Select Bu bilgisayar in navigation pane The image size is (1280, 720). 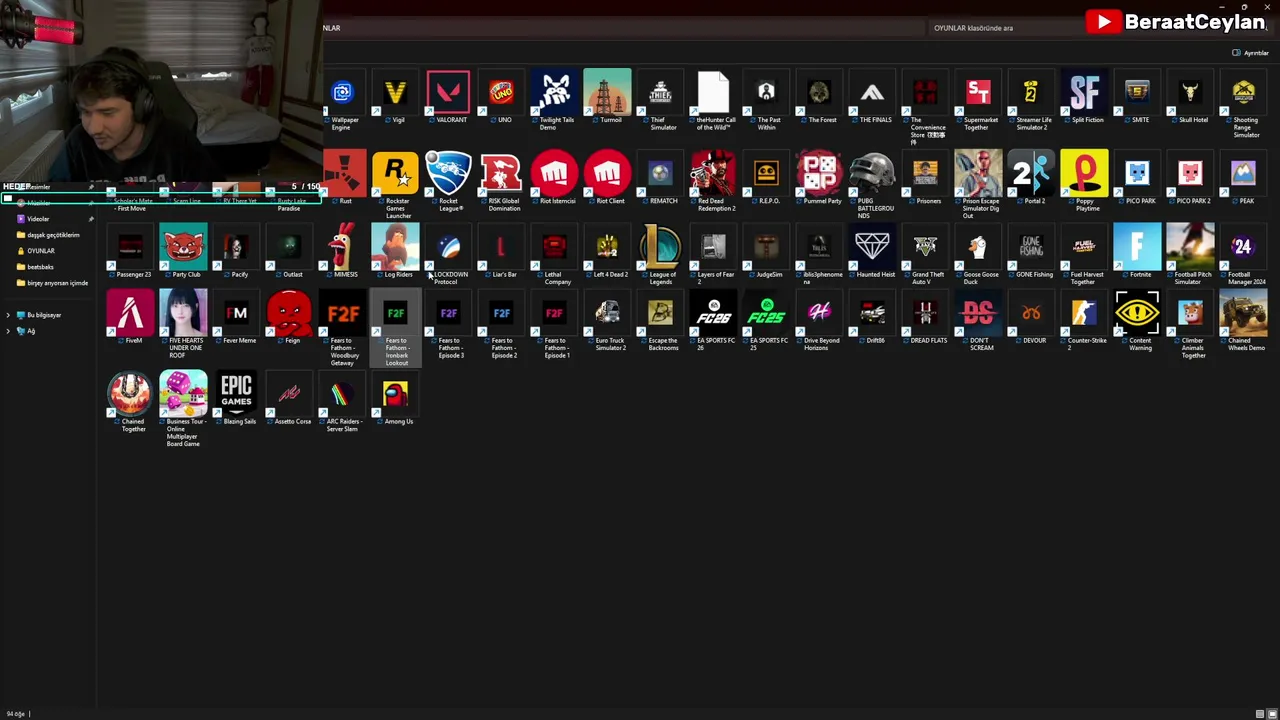(x=44, y=315)
